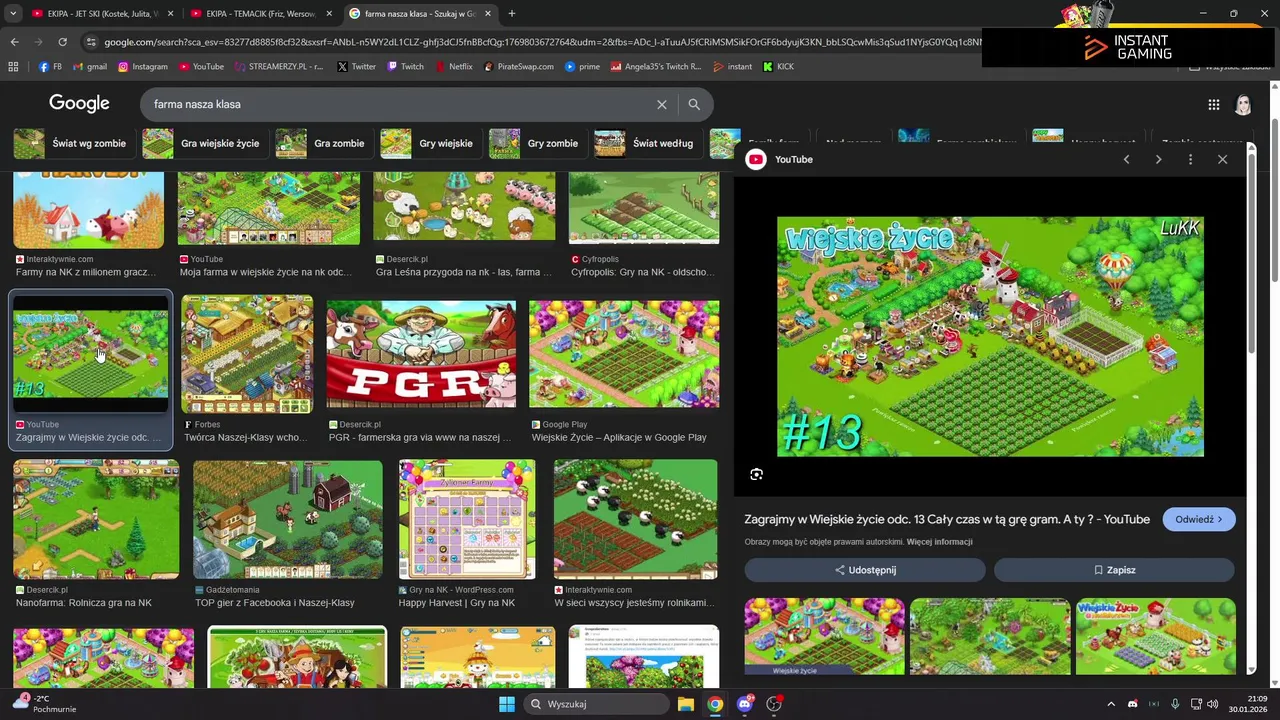1280x720 pixels.
Task: Close the image preview panel
Action: (x=1222, y=159)
